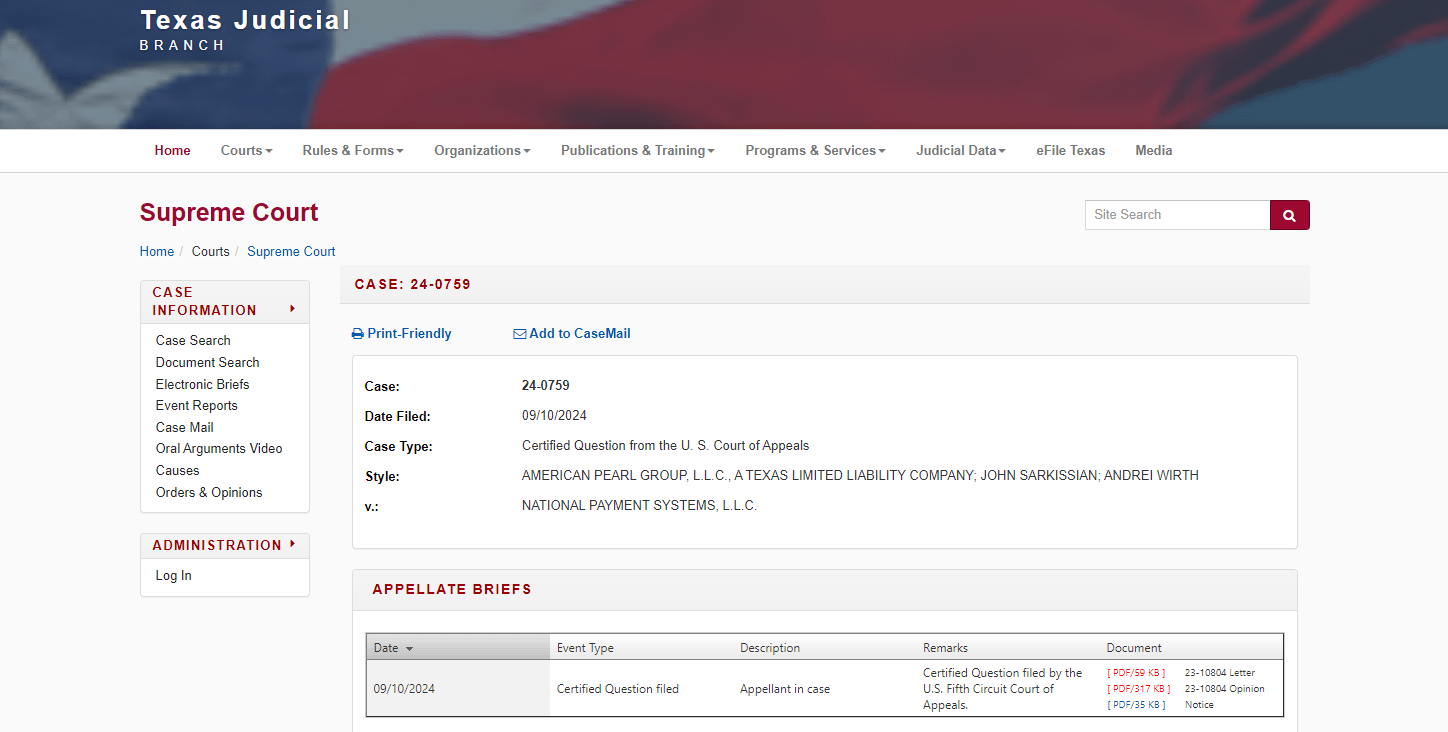
Task: Click the red site search magnifier button
Action: (1289, 215)
